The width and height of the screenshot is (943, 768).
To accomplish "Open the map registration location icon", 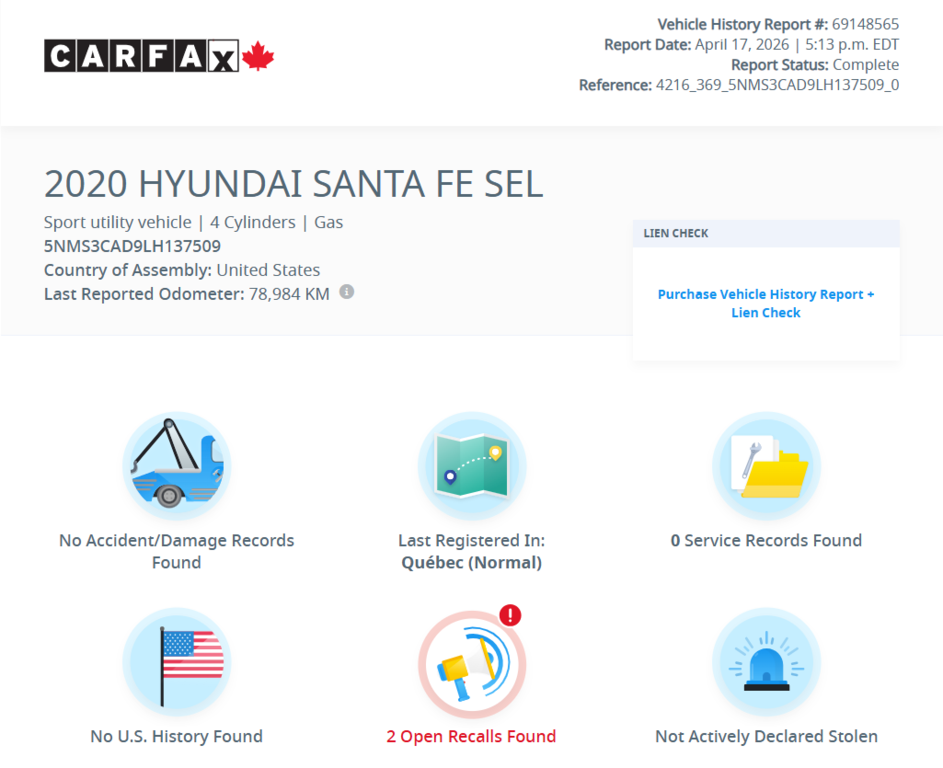I will point(472,465).
